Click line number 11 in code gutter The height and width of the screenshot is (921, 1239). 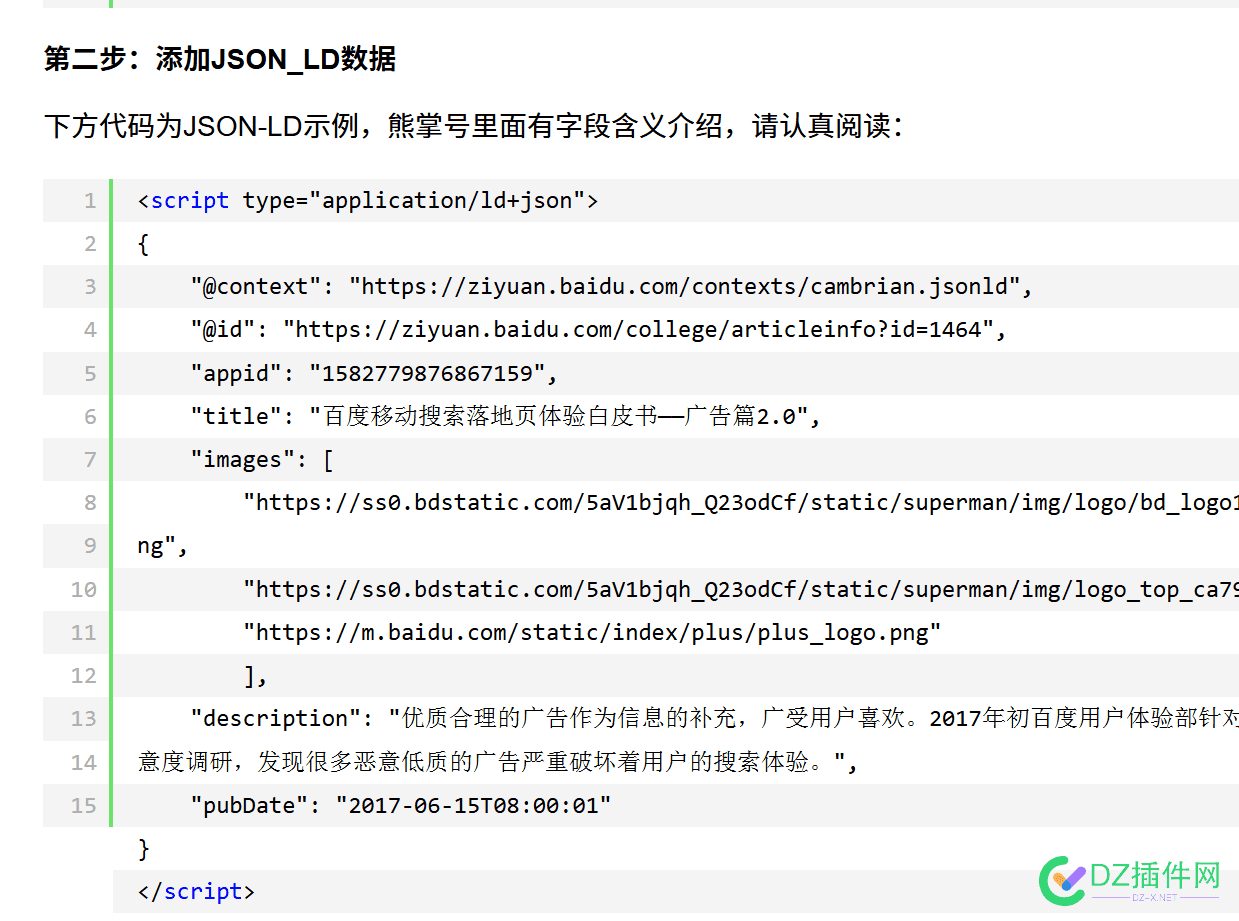pyautogui.click(x=84, y=632)
